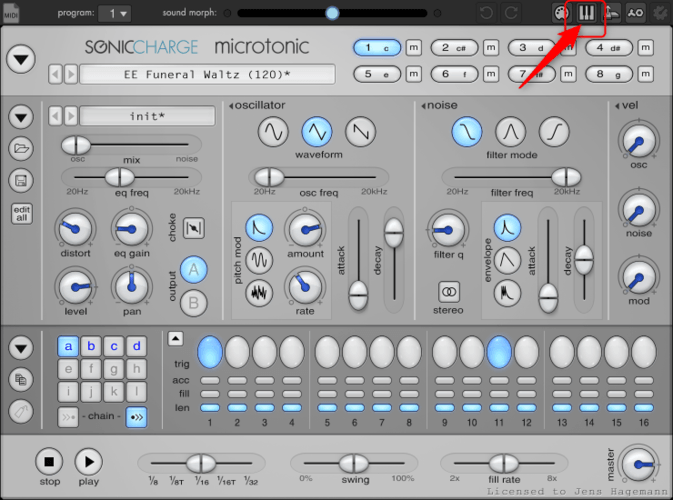
Task: Select clap noise envelope shape
Action: [x=507, y=293]
